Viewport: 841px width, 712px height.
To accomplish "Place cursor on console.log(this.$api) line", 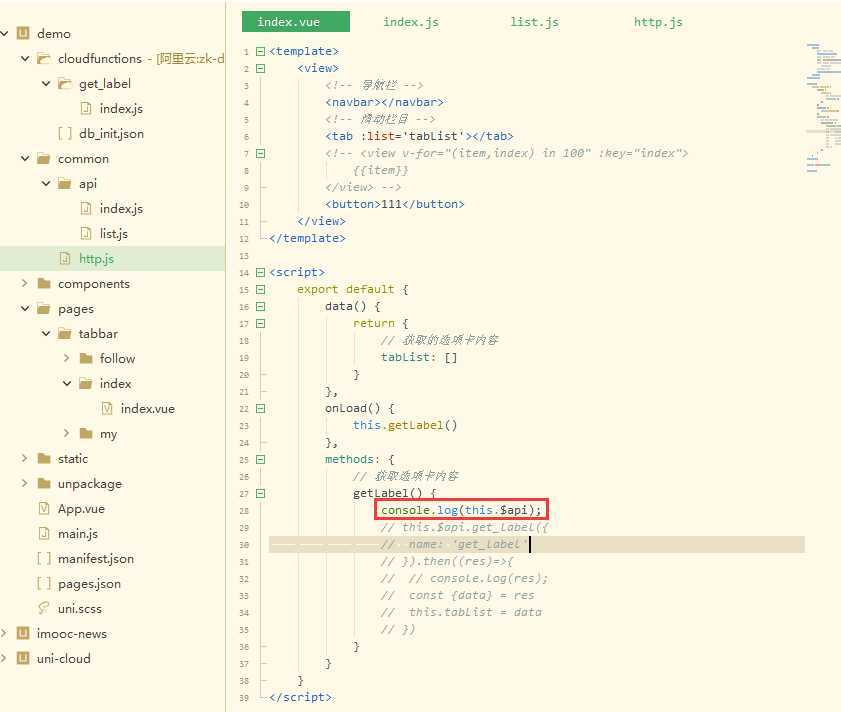I will tap(461, 510).
